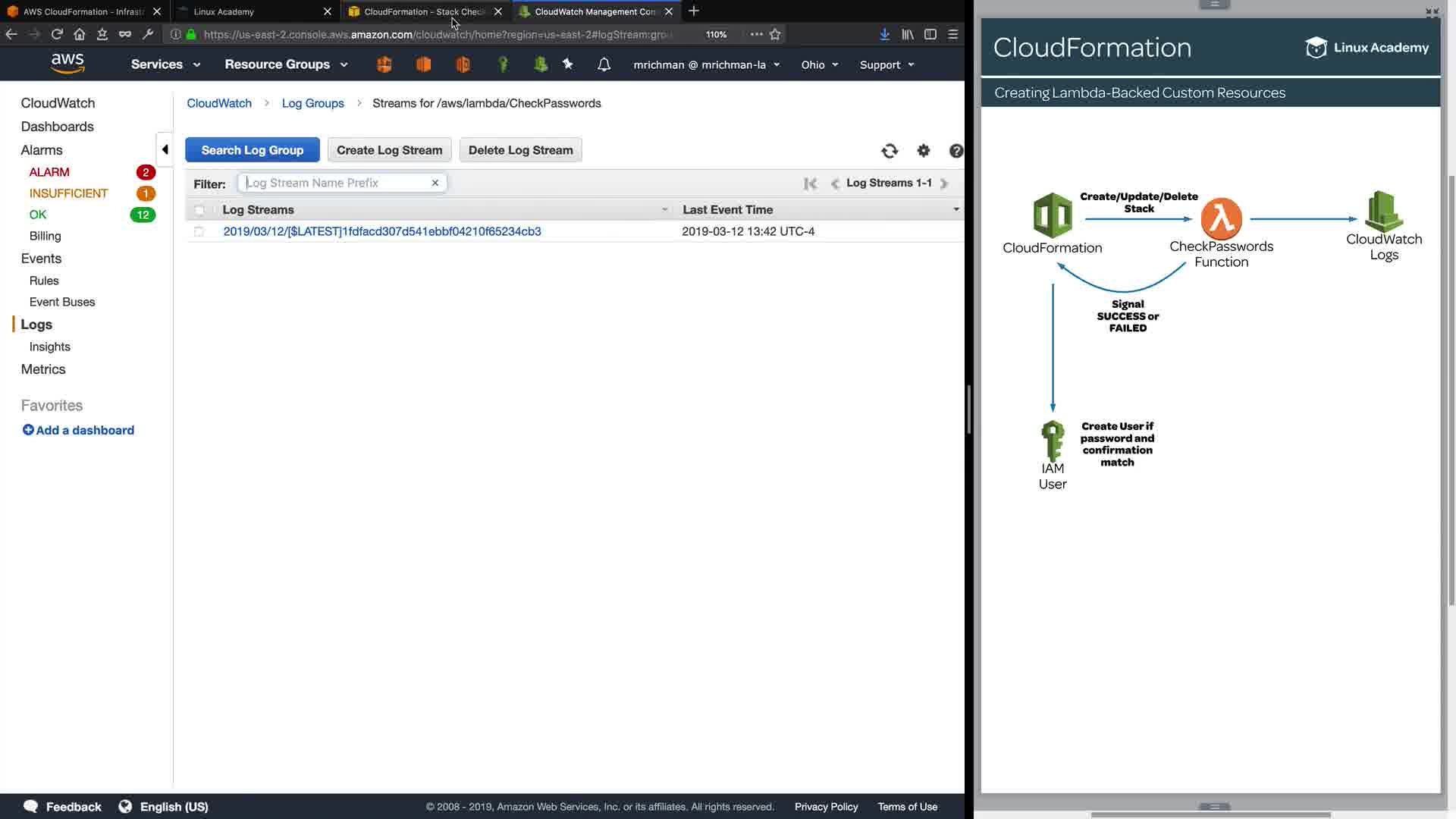Click the pin shortcuts icon in navbar
Screen dimensions: 1456x819
pyautogui.click(x=567, y=64)
